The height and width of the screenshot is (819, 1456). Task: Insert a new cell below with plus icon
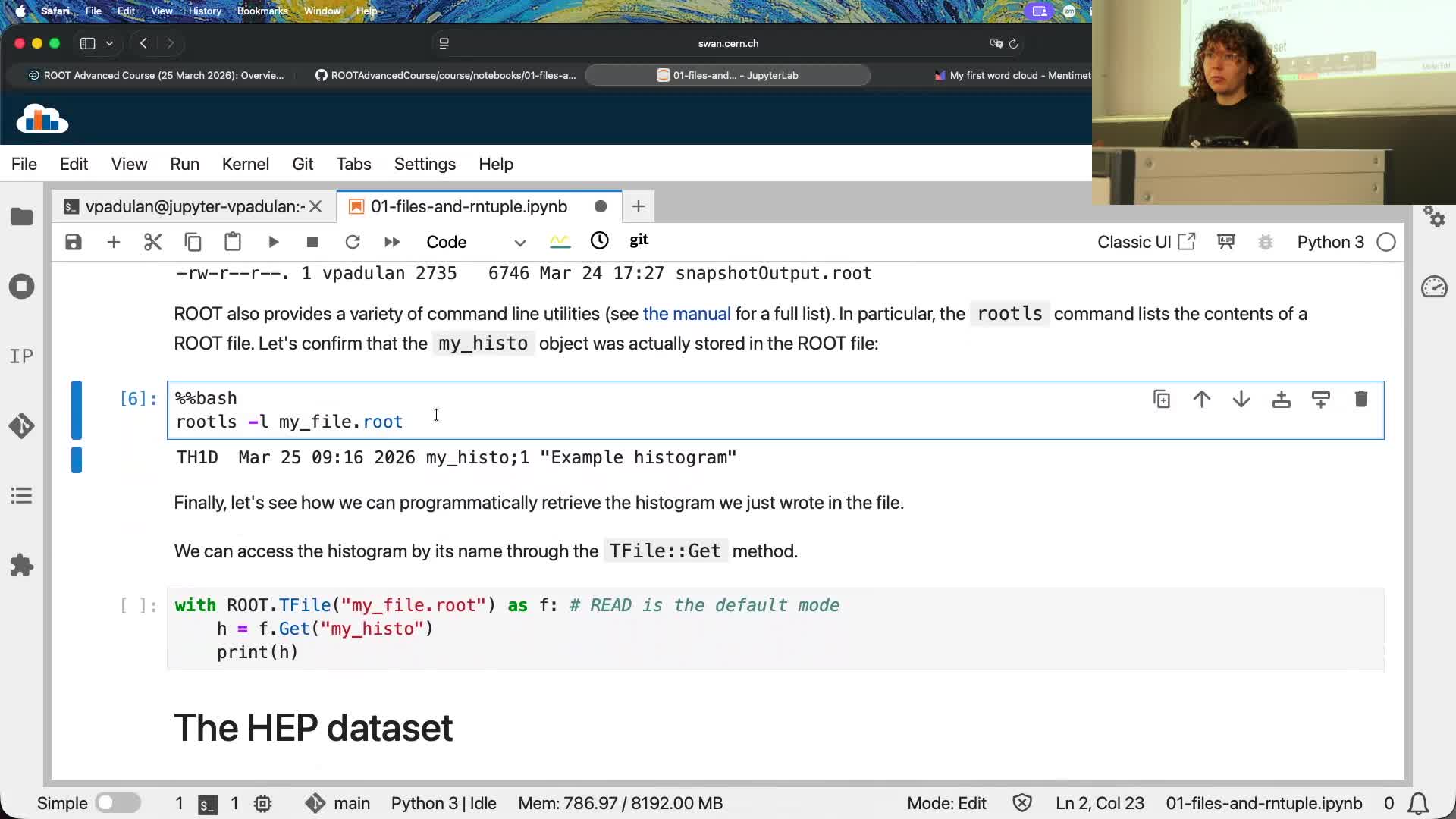pyautogui.click(x=114, y=242)
